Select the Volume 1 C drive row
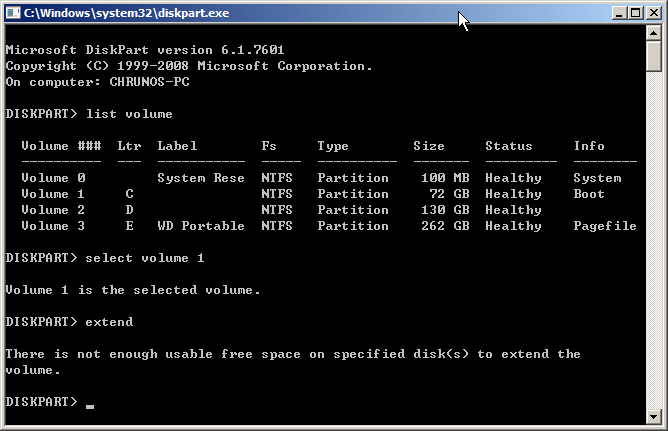 (320, 194)
